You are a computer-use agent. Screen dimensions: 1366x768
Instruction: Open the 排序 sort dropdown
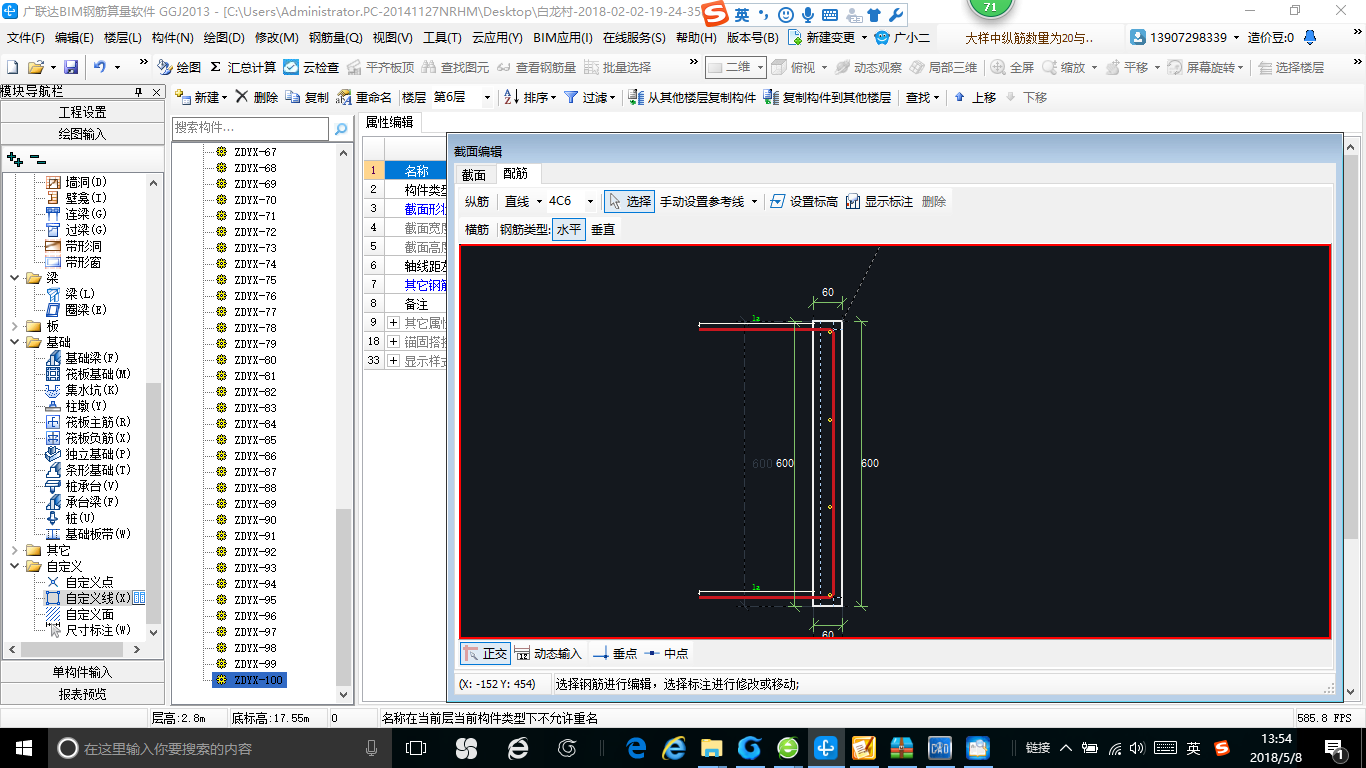pyautogui.click(x=529, y=97)
